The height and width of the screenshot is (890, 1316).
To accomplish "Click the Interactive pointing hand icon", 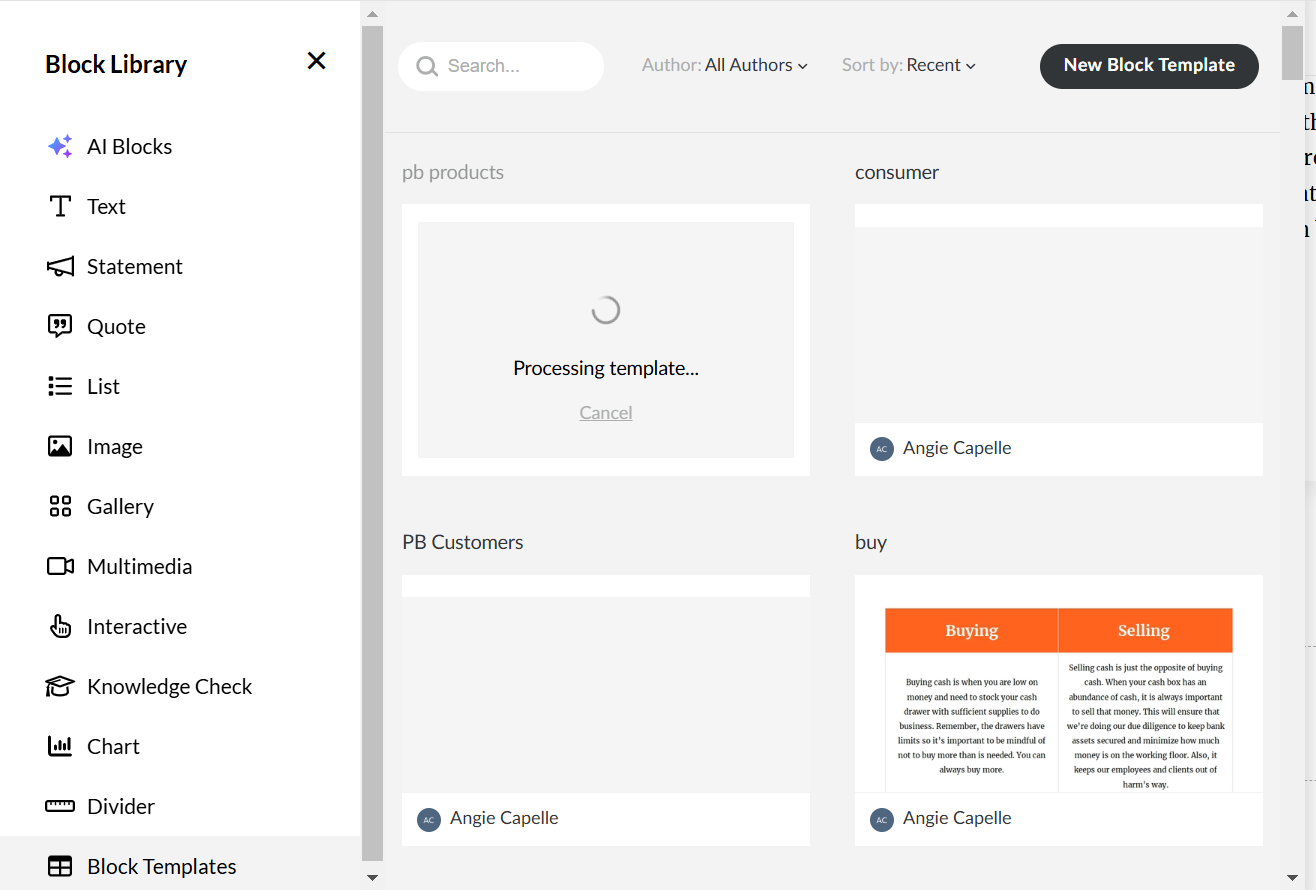I will click(60, 626).
